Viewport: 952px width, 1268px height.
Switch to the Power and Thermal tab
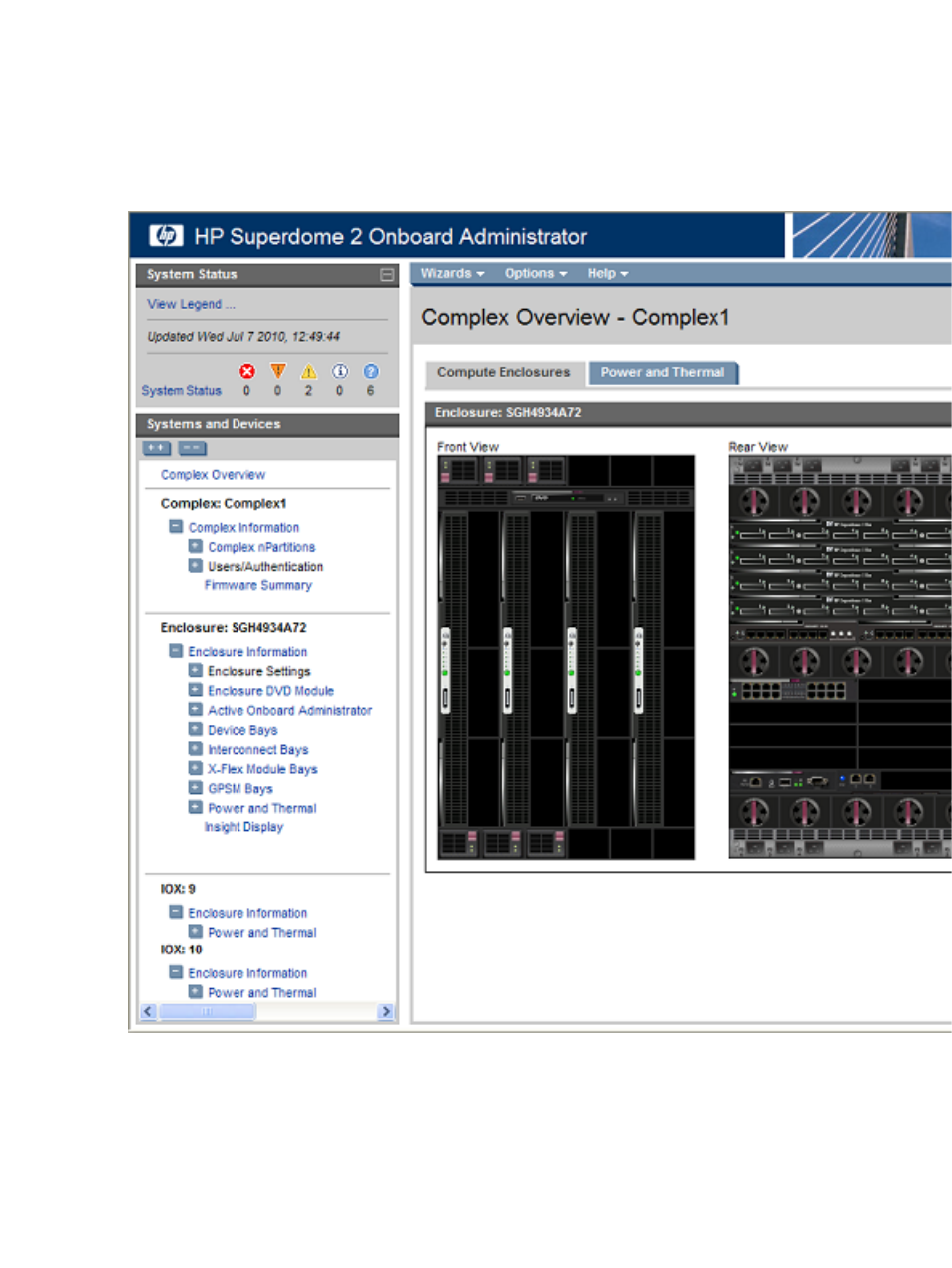tap(663, 372)
